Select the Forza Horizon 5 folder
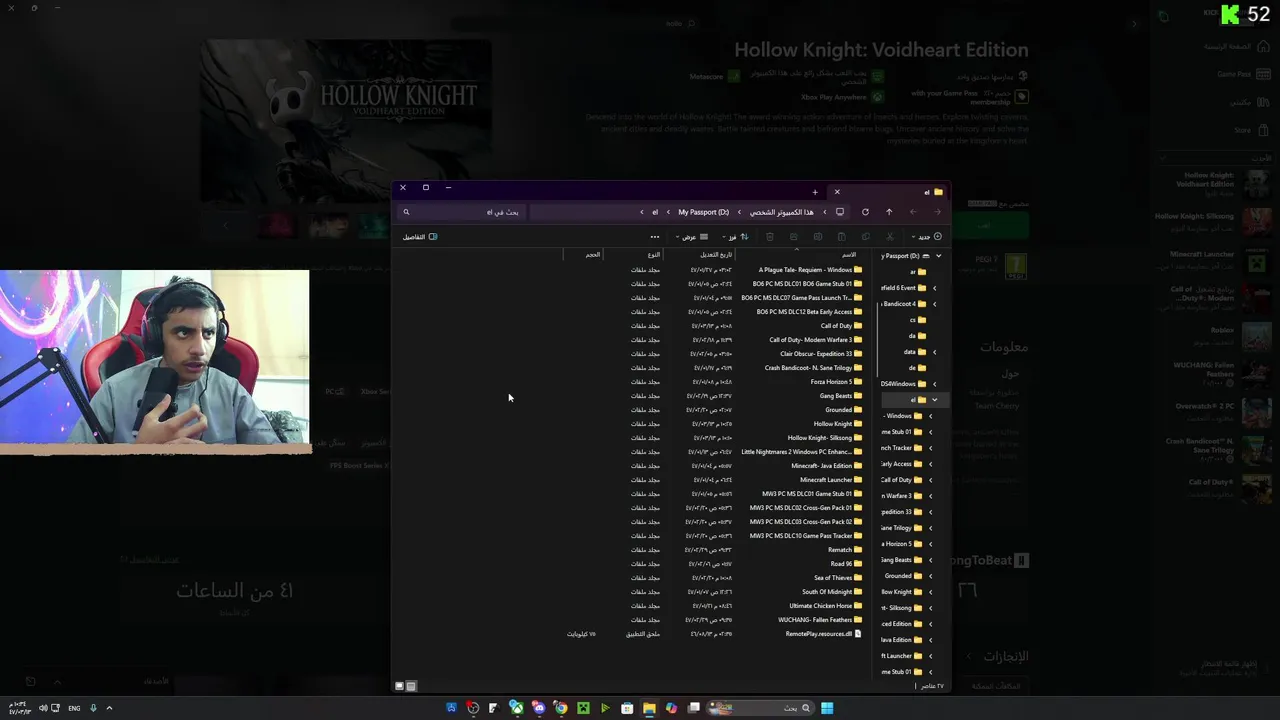Screen dimensions: 1280x720 tap(836, 382)
